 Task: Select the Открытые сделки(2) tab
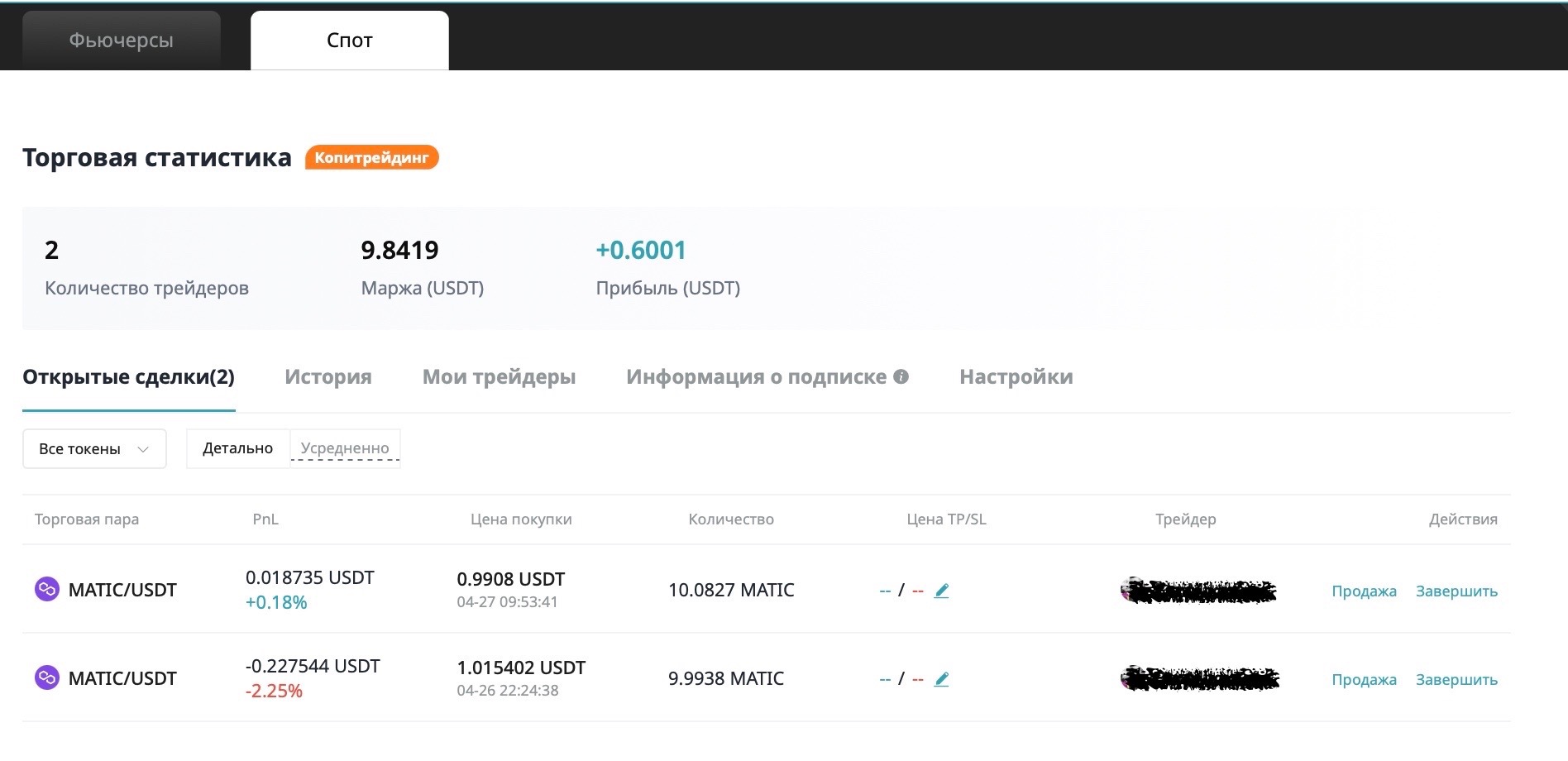(x=128, y=377)
